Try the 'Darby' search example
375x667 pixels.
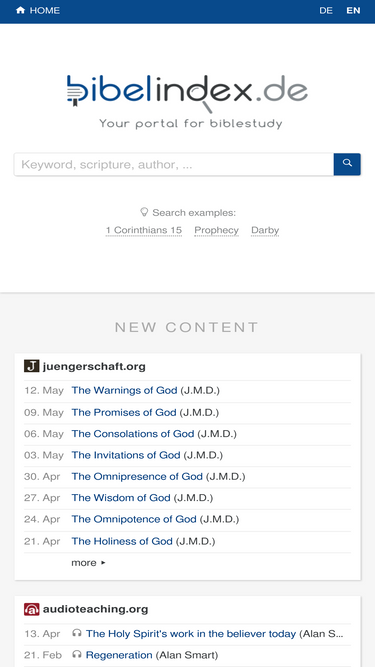pos(265,231)
